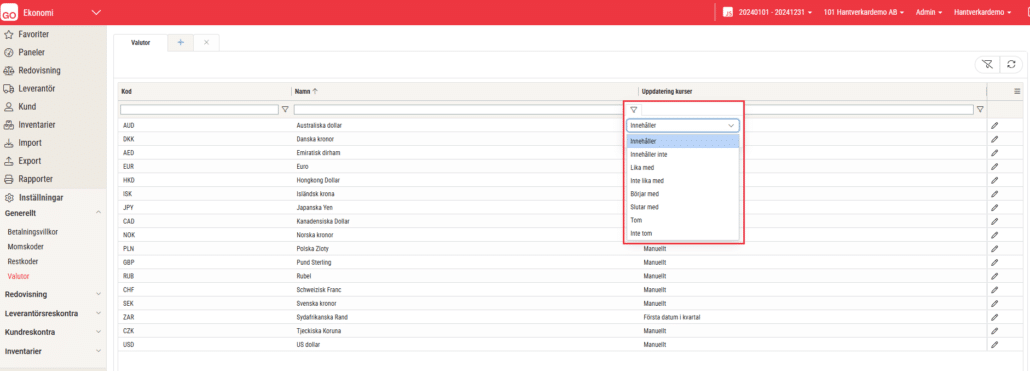
Task: Edit the ZAR currency row
Action: pos(994,316)
